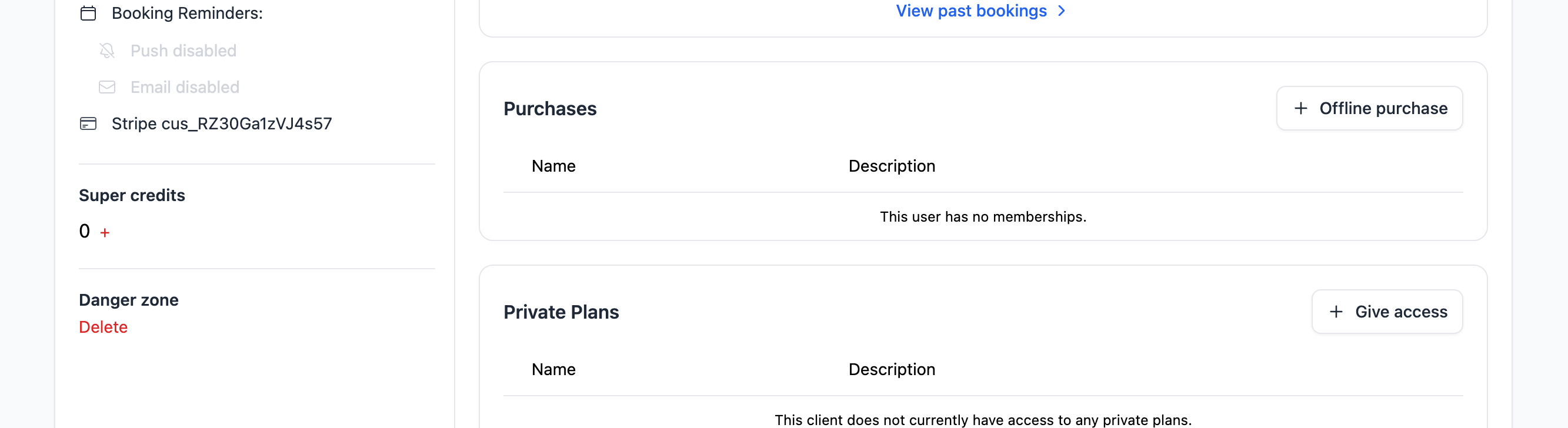Click Name column header in Purchases
Image resolution: width=1568 pixels, height=428 pixels.
(553, 166)
